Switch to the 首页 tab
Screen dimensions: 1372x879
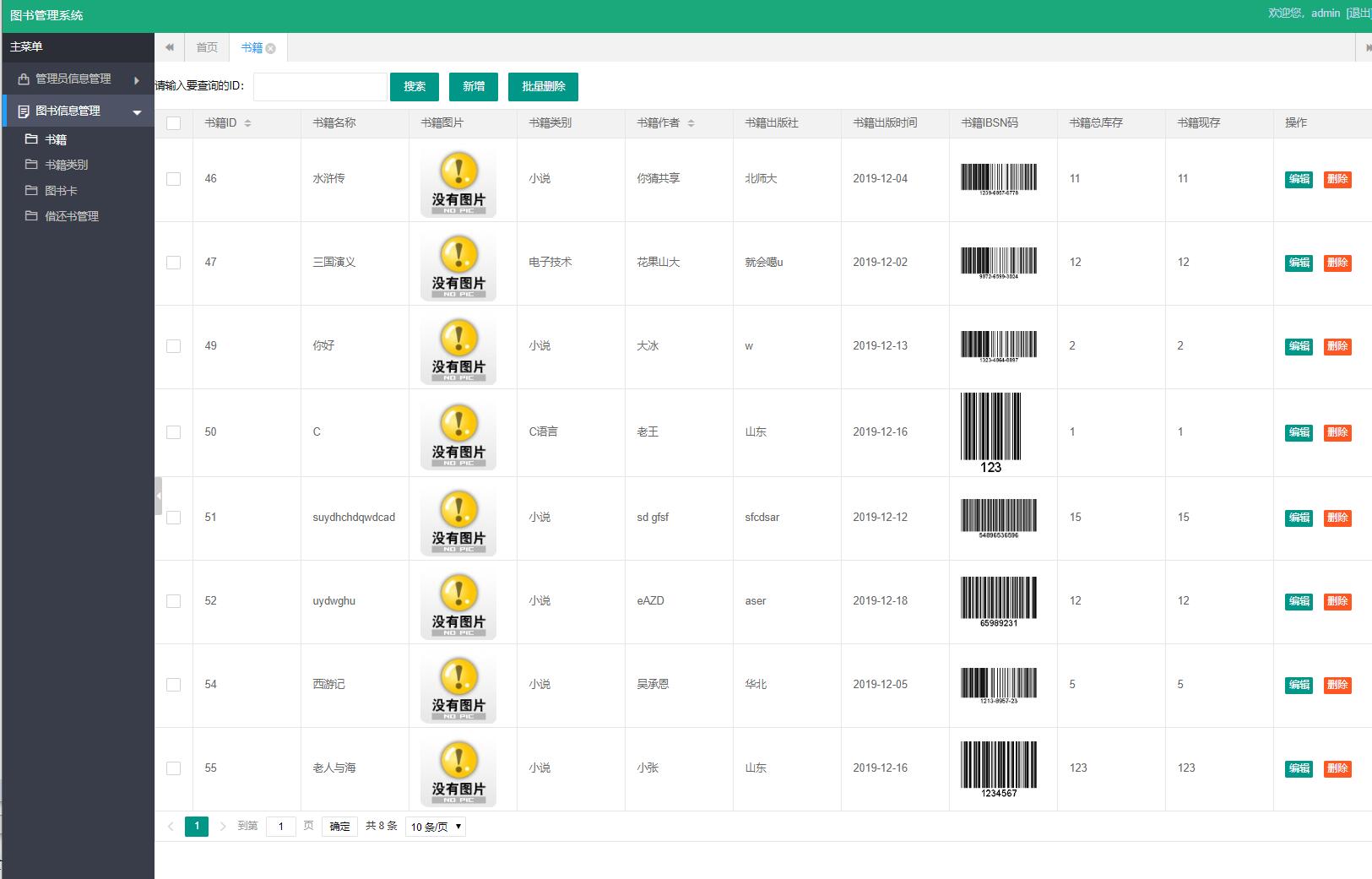click(x=207, y=47)
